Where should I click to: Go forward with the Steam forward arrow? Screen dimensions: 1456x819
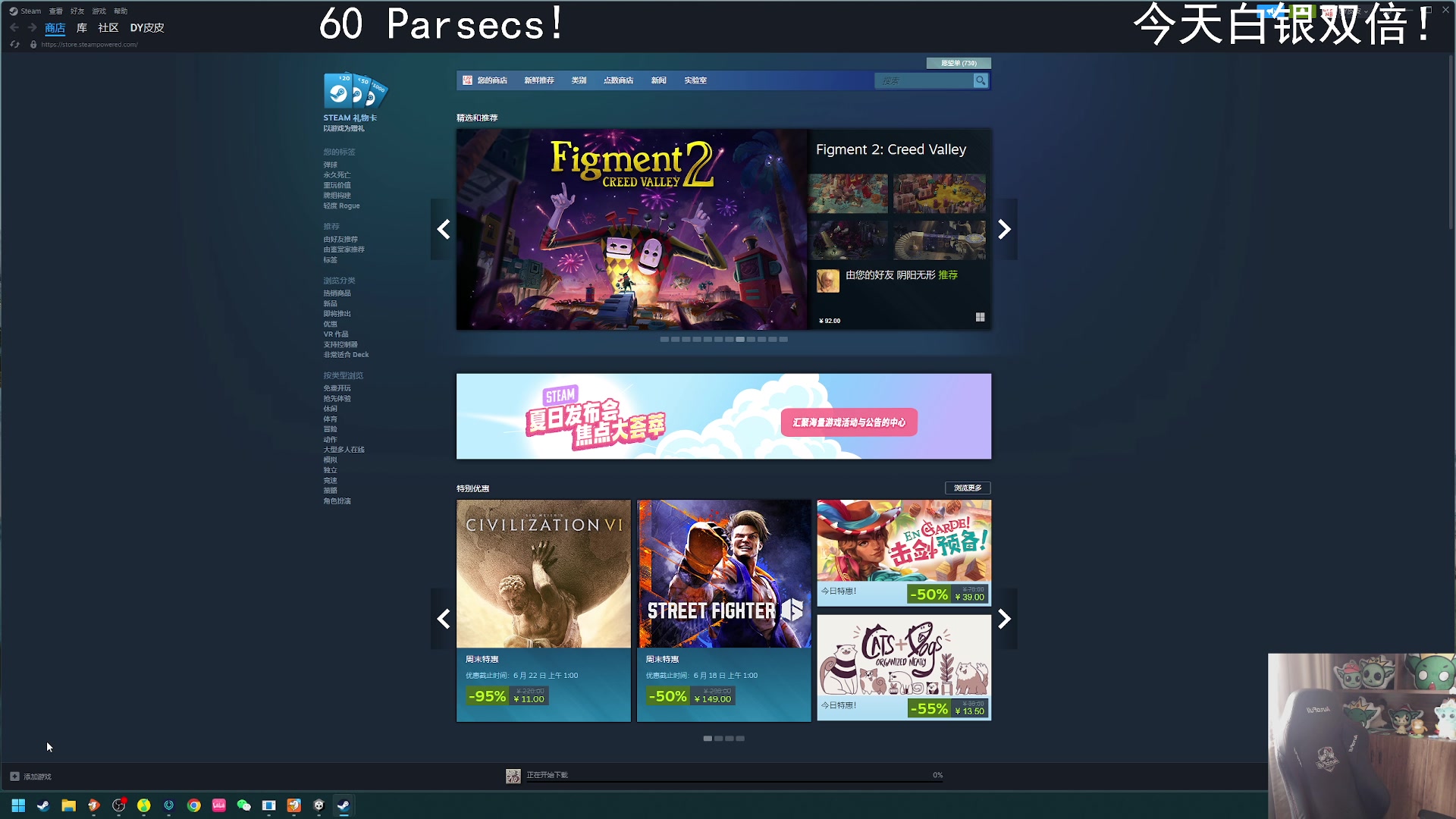tap(32, 27)
